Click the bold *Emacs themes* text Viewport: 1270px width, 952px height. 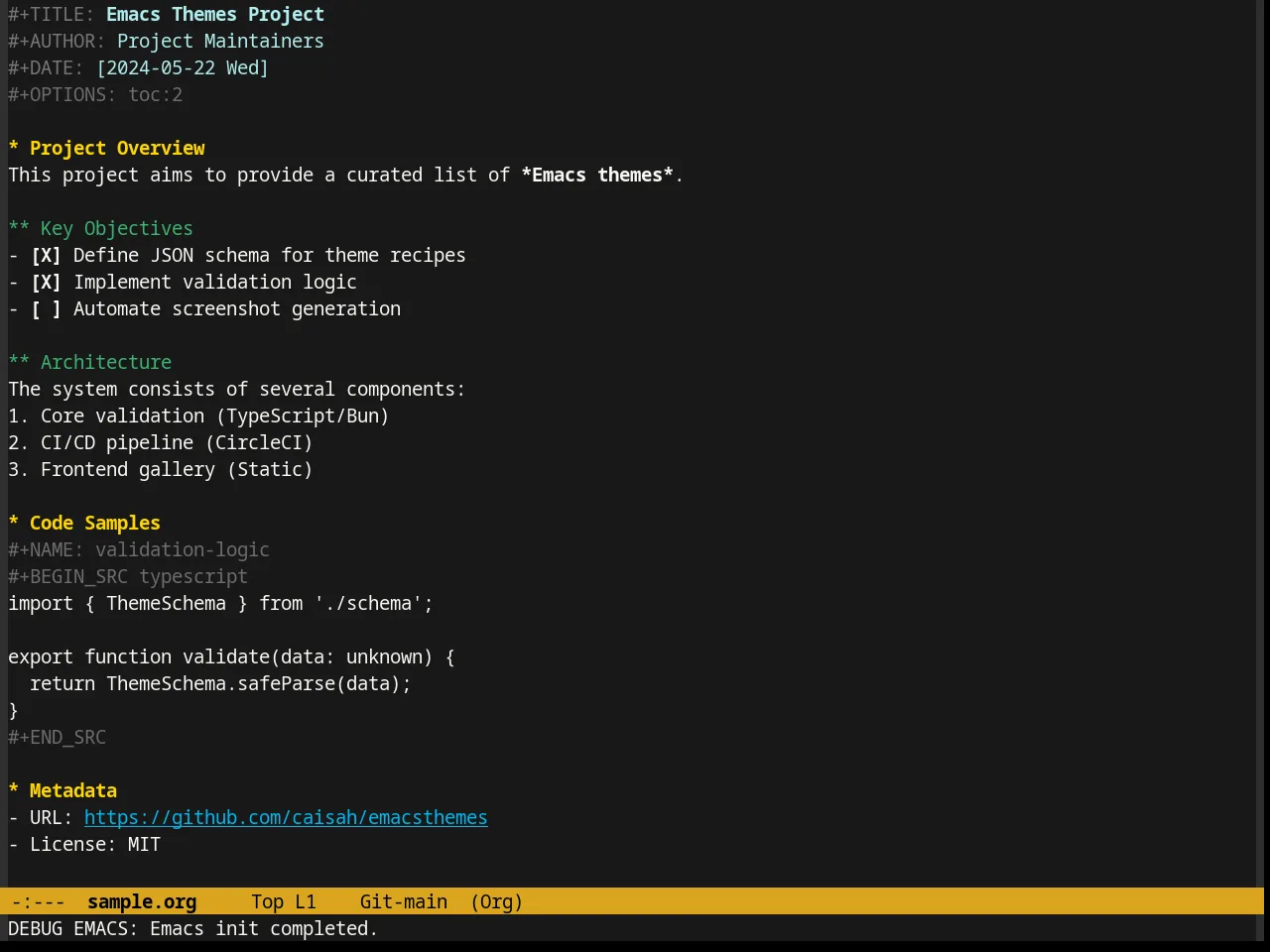pos(597,176)
